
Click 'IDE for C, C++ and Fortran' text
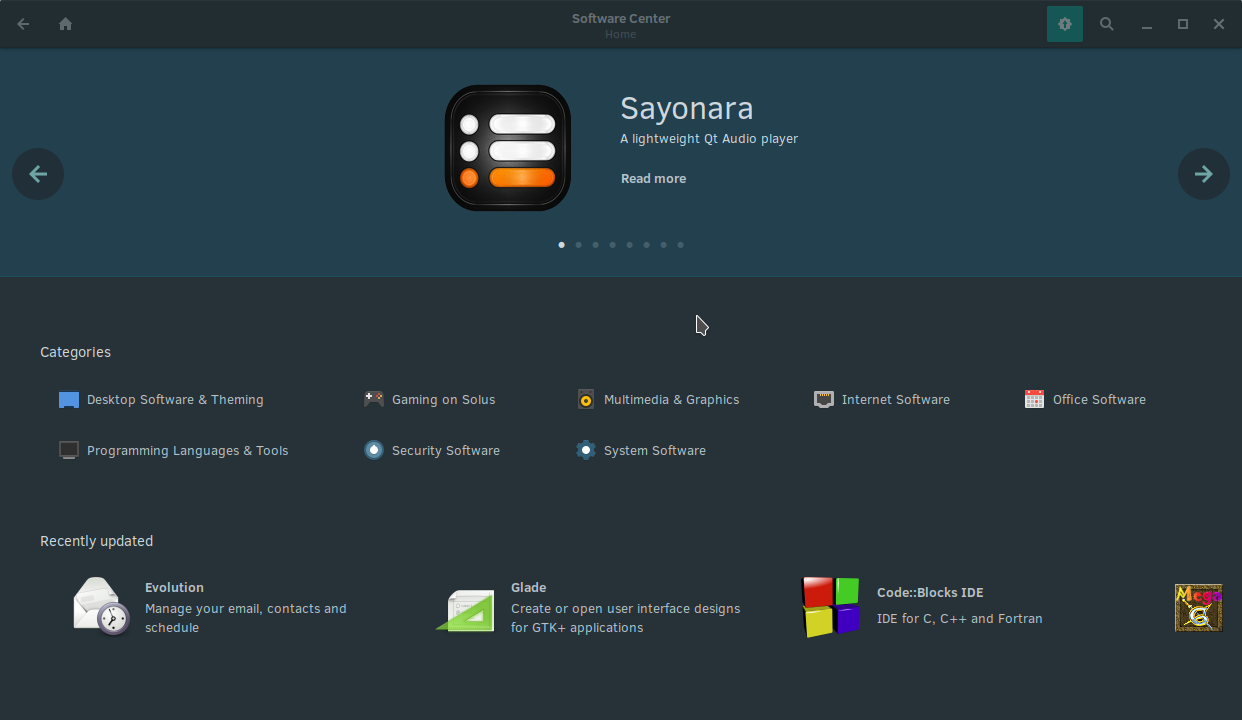click(960, 619)
